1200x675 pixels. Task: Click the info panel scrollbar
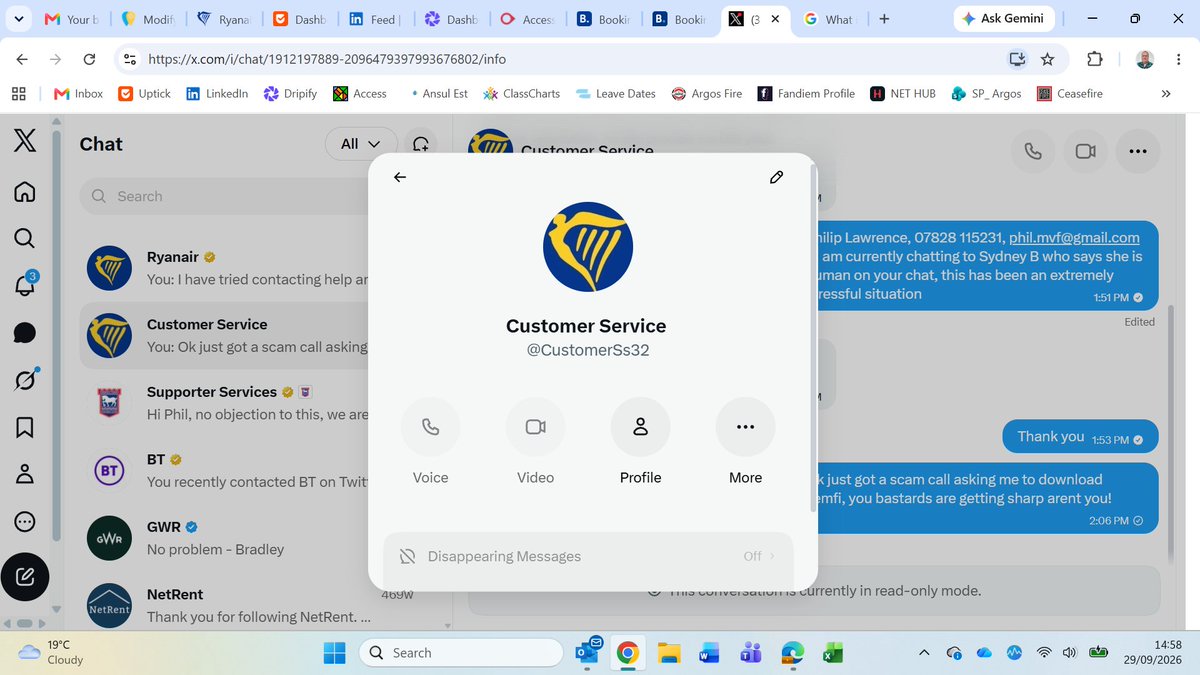(813, 340)
